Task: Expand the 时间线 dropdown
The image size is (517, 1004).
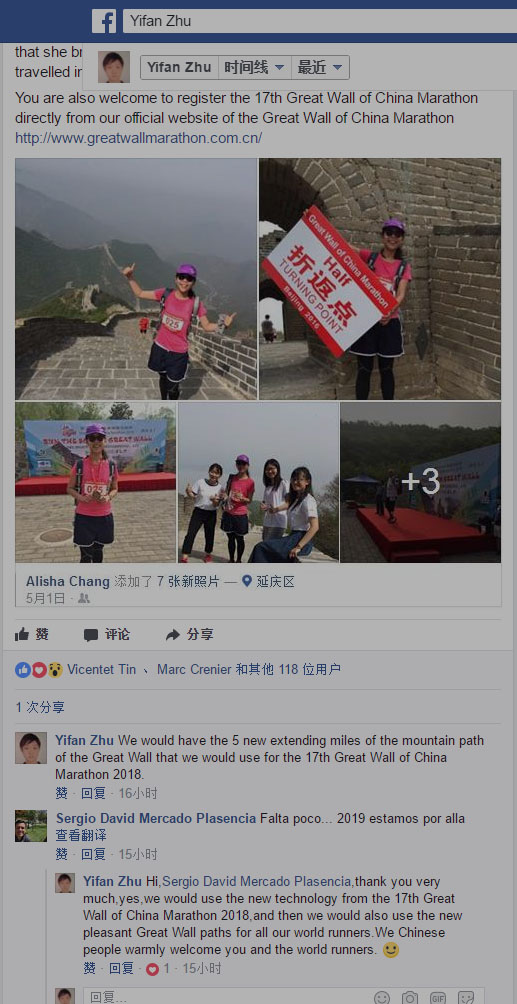Action: 255,67
